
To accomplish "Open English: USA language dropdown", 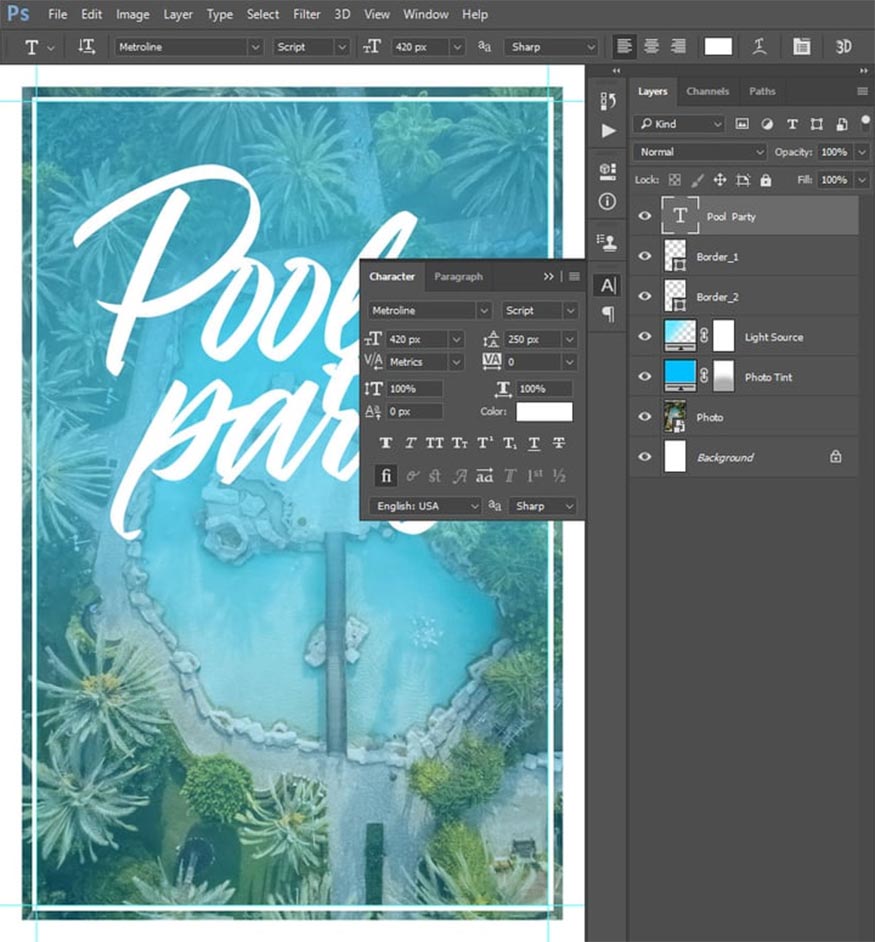I will (425, 506).
